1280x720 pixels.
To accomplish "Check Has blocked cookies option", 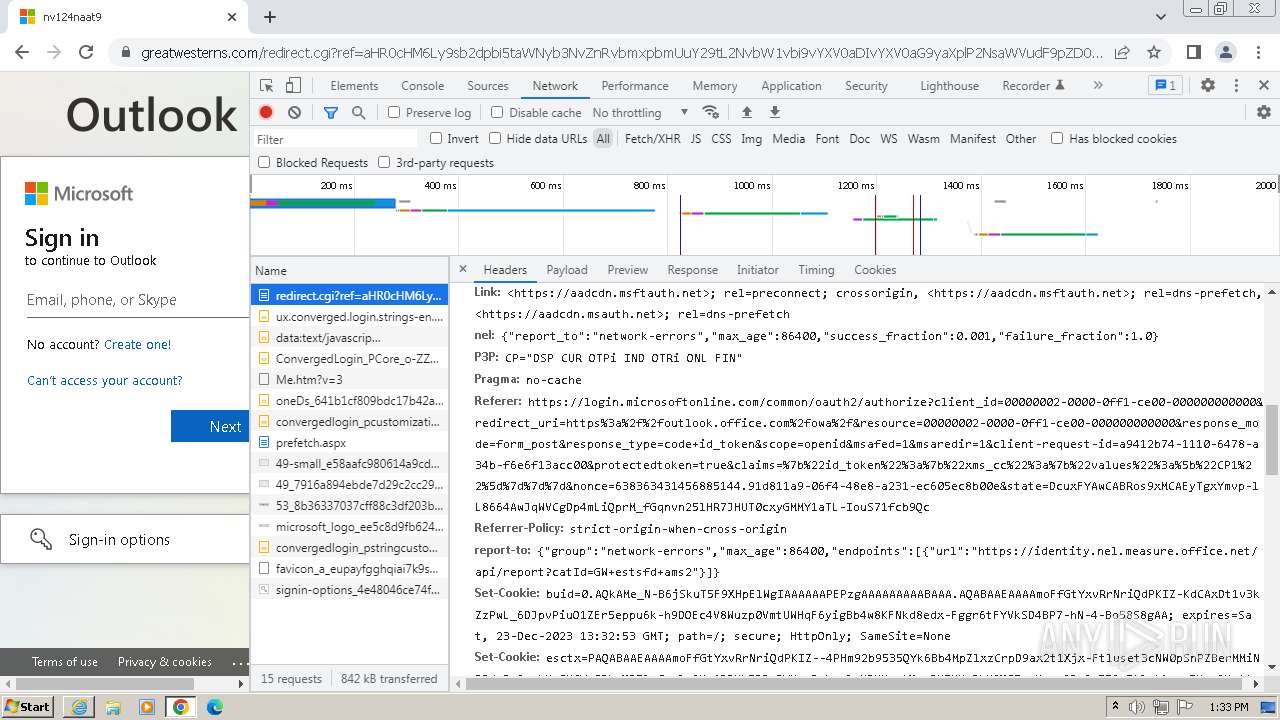I will point(1057,139).
